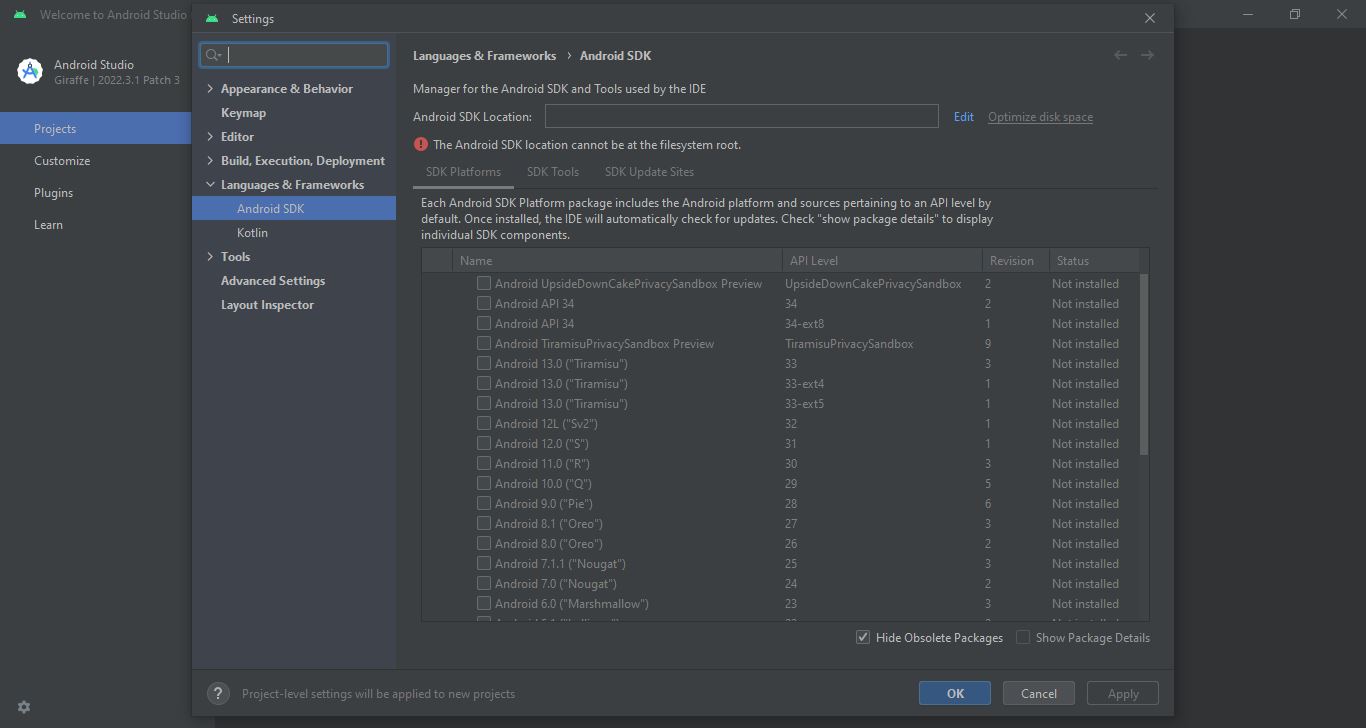Go back using the left navigation arrow
The image size is (1366, 728).
click(1120, 55)
